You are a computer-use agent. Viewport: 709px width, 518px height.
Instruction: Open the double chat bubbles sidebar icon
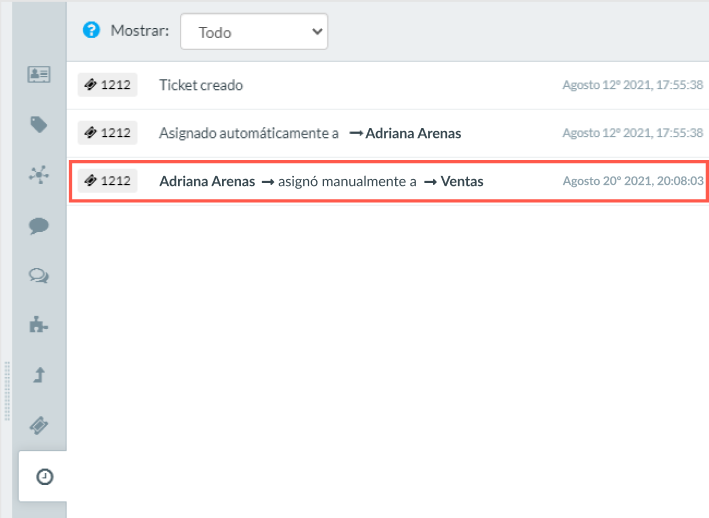click(x=39, y=275)
